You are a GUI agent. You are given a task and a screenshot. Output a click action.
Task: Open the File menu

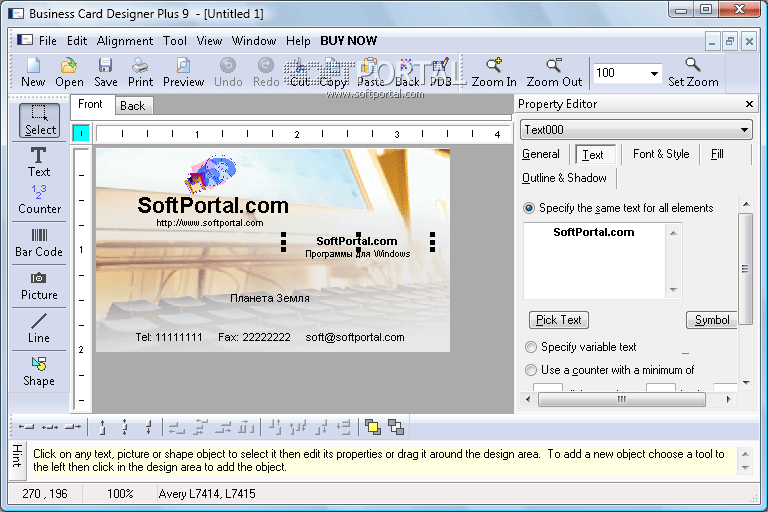point(48,41)
